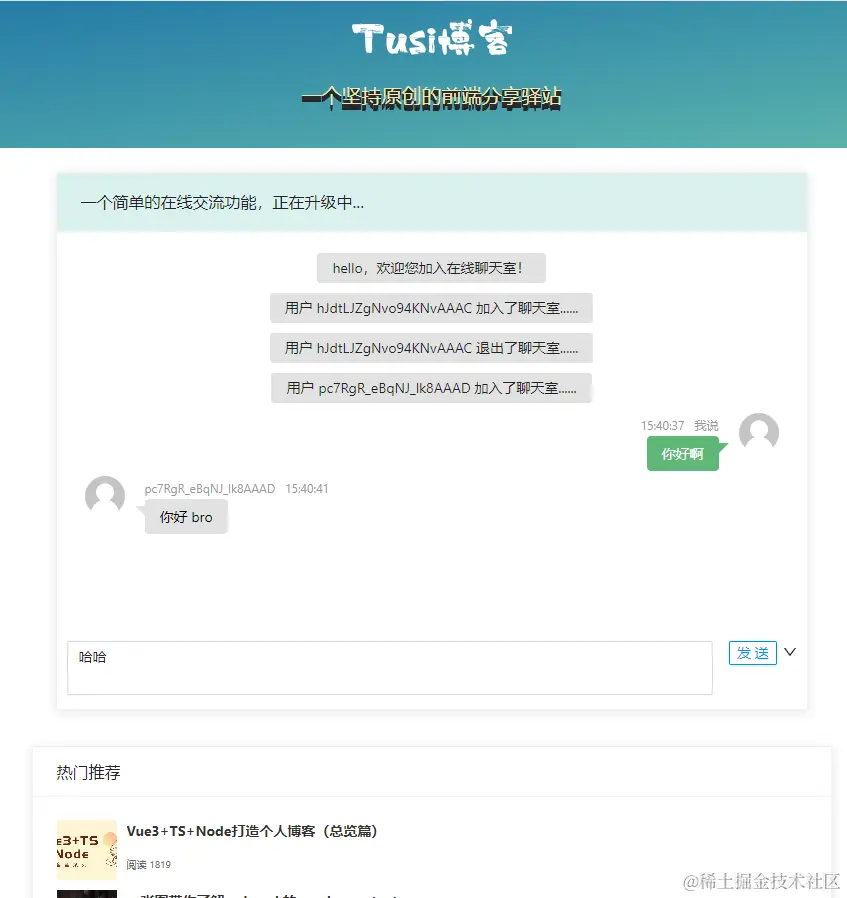Screen dimensions: 847x898
Task: Click the 15:40:37 我说 timestamp label
Action: point(679,426)
